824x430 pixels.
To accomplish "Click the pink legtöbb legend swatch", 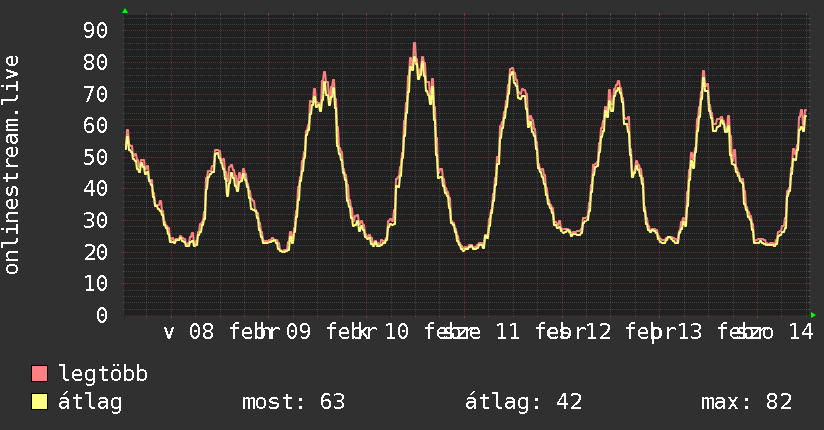I will [39, 373].
